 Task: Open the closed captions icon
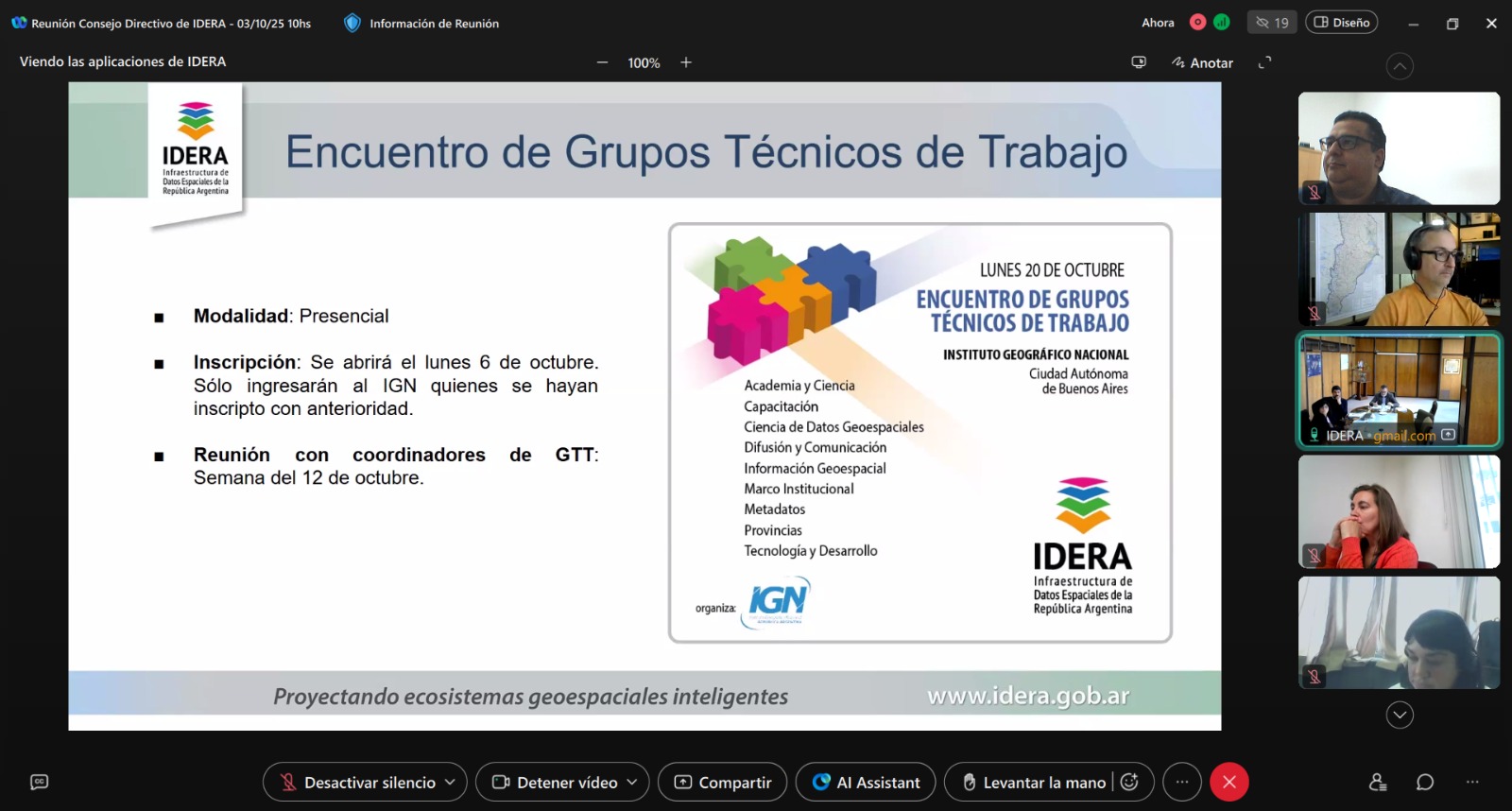click(39, 782)
